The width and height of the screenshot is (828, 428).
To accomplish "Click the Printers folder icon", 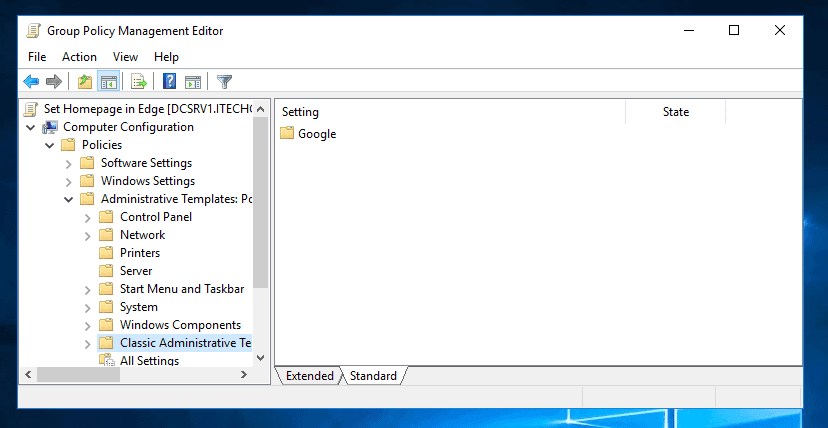I will [x=106, y=252].
